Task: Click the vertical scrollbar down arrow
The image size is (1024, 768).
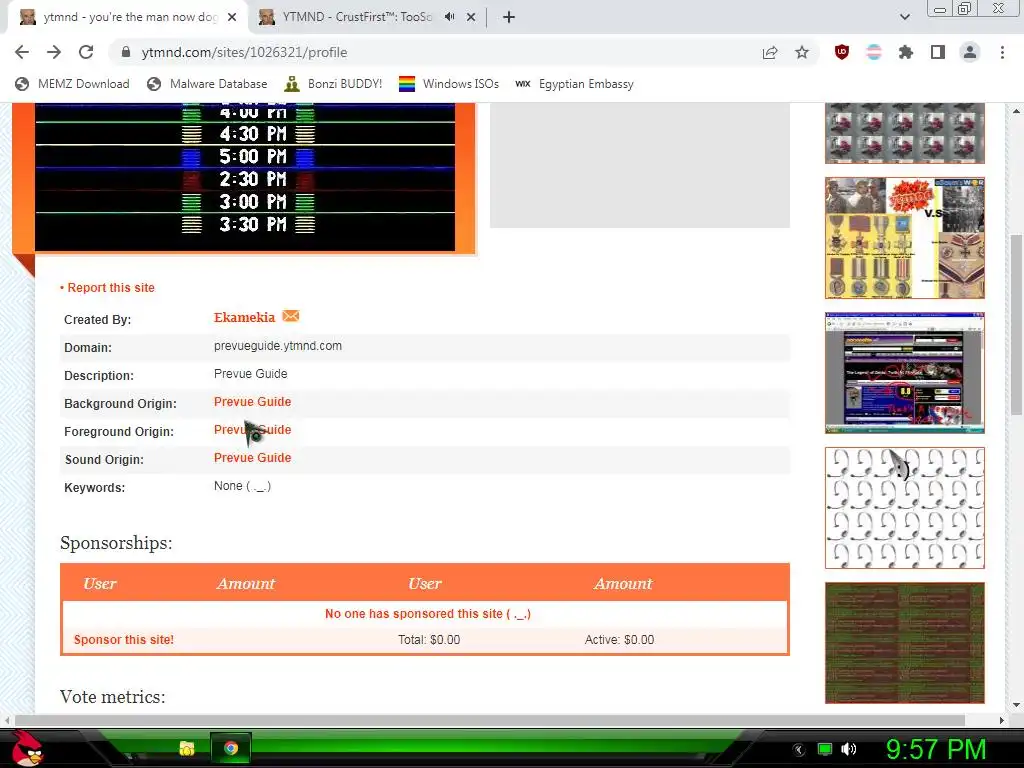Action: [x=1016, y=705]
